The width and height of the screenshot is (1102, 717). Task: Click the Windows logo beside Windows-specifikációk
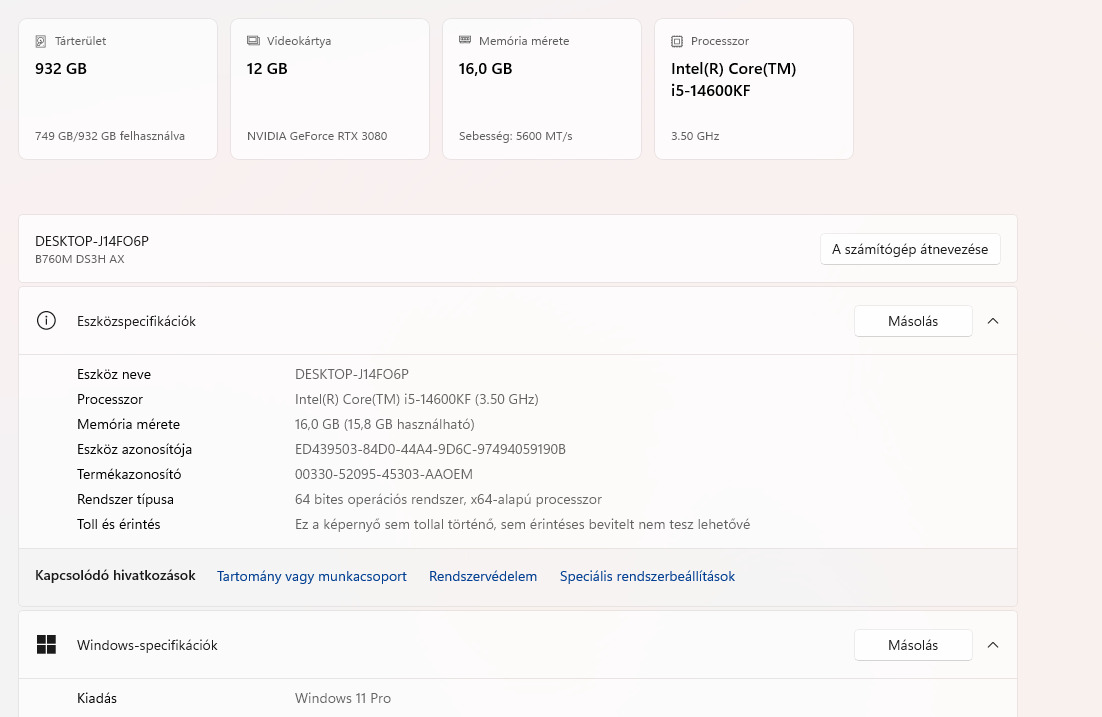click(x=46, y=645)
